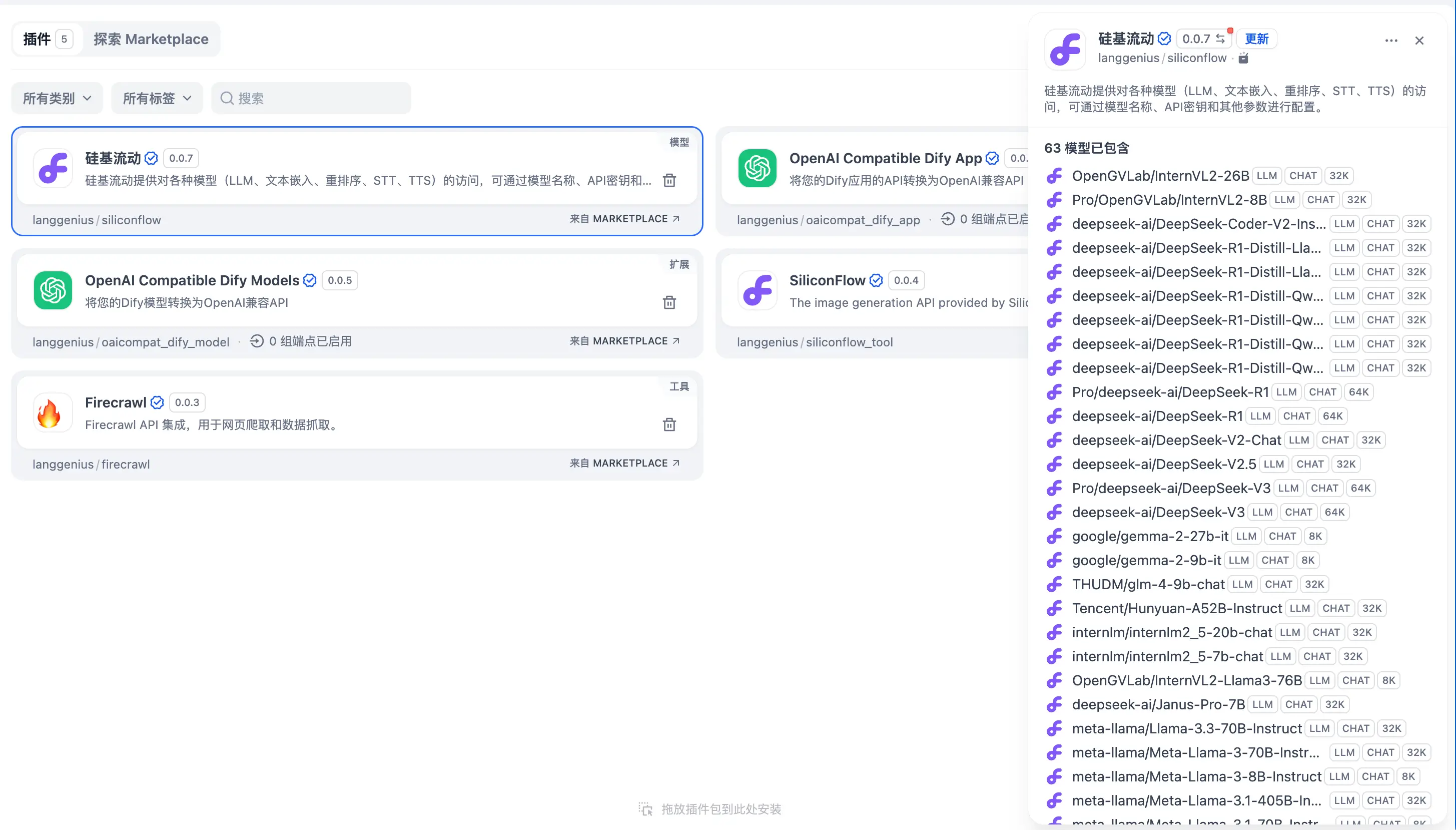This screenshot has height=830, width=1456.
Task: Click verified badge next to Firecrawl
Action: pos(157,402)
